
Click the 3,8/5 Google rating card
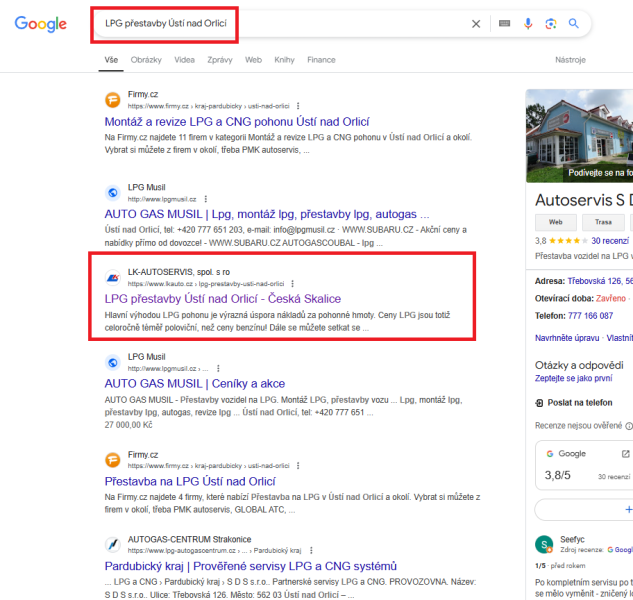tap(584, 465)
